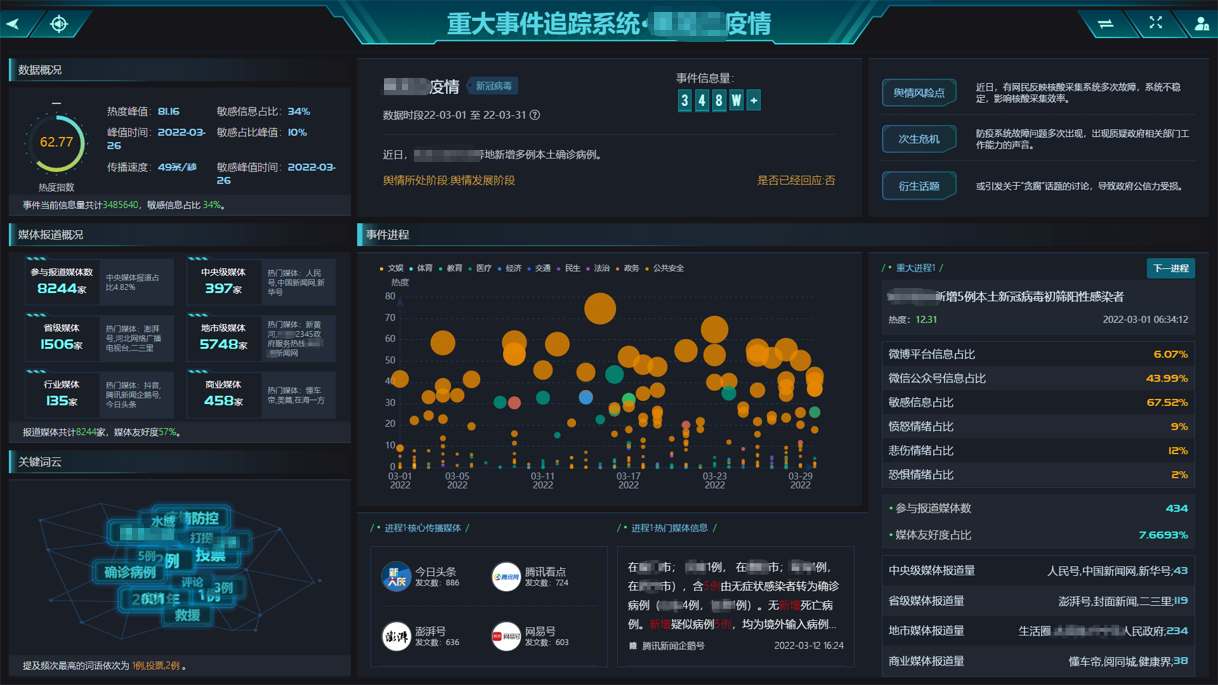1218x685 pixels.
Task: Click the help icon beside data period
Action: (535, 115)
